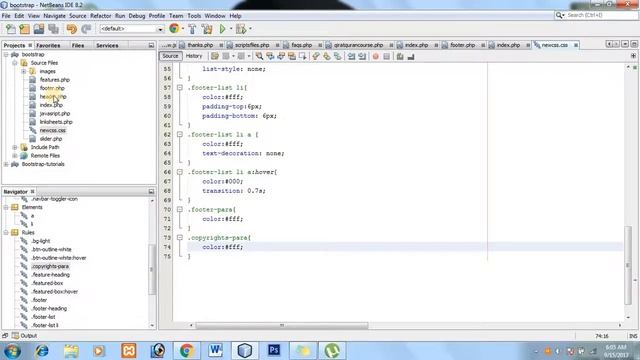Open the Navigate menu
The image size is (640, 360).
click(x=54, y=16)
